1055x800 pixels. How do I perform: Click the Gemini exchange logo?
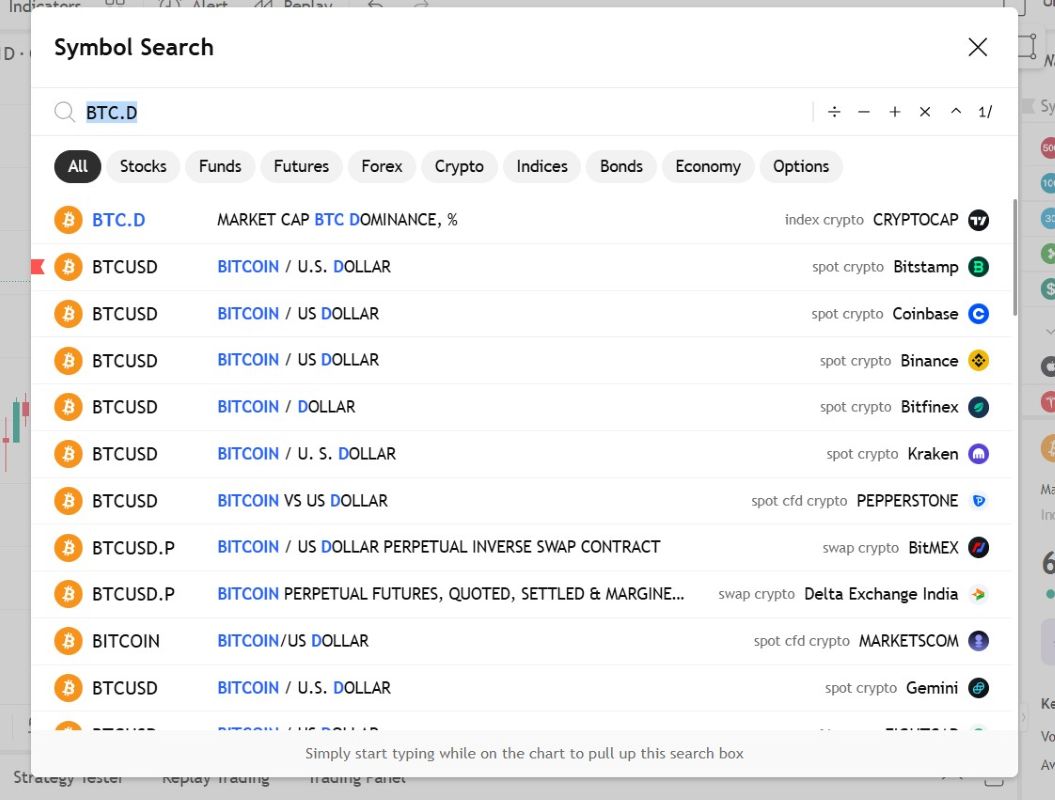[978, 688]
